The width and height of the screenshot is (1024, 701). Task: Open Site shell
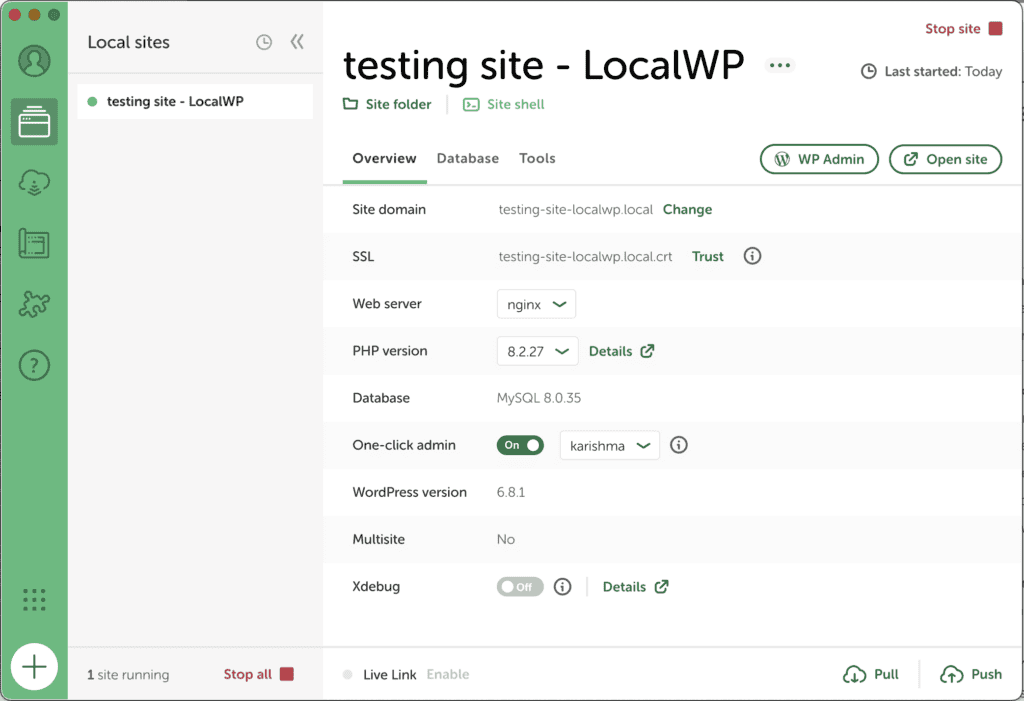click(504, 104)
